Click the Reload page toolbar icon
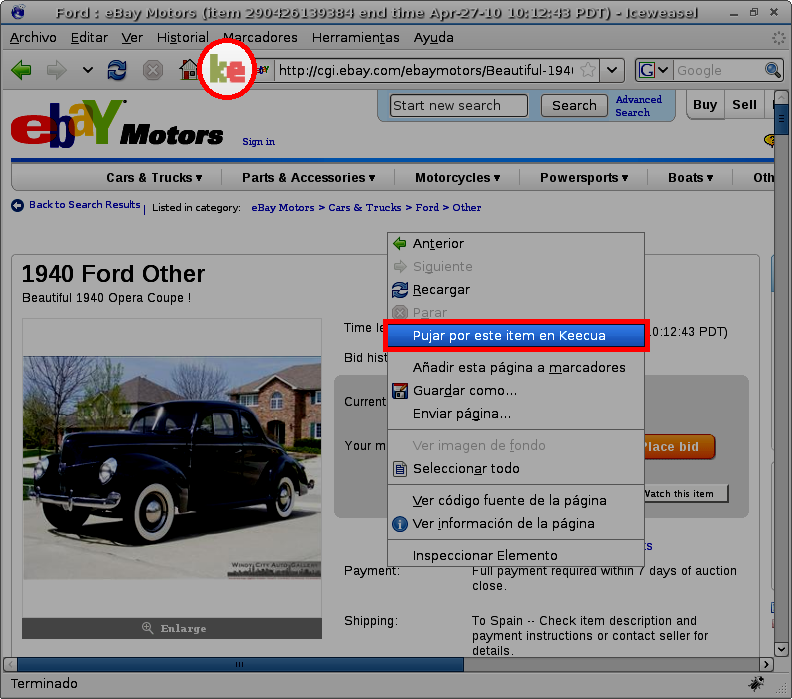Screen dimensions: 792x699 (117, 70)
